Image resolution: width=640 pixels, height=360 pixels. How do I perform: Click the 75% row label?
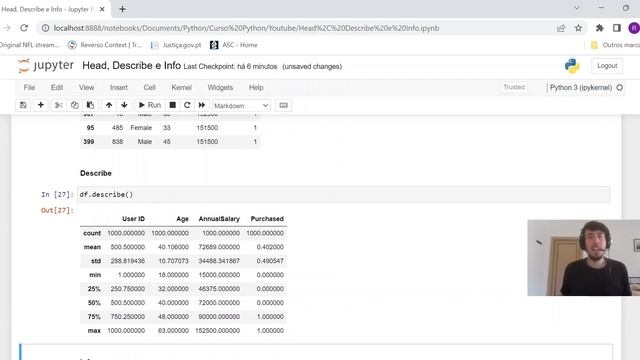tap(94, 317)
